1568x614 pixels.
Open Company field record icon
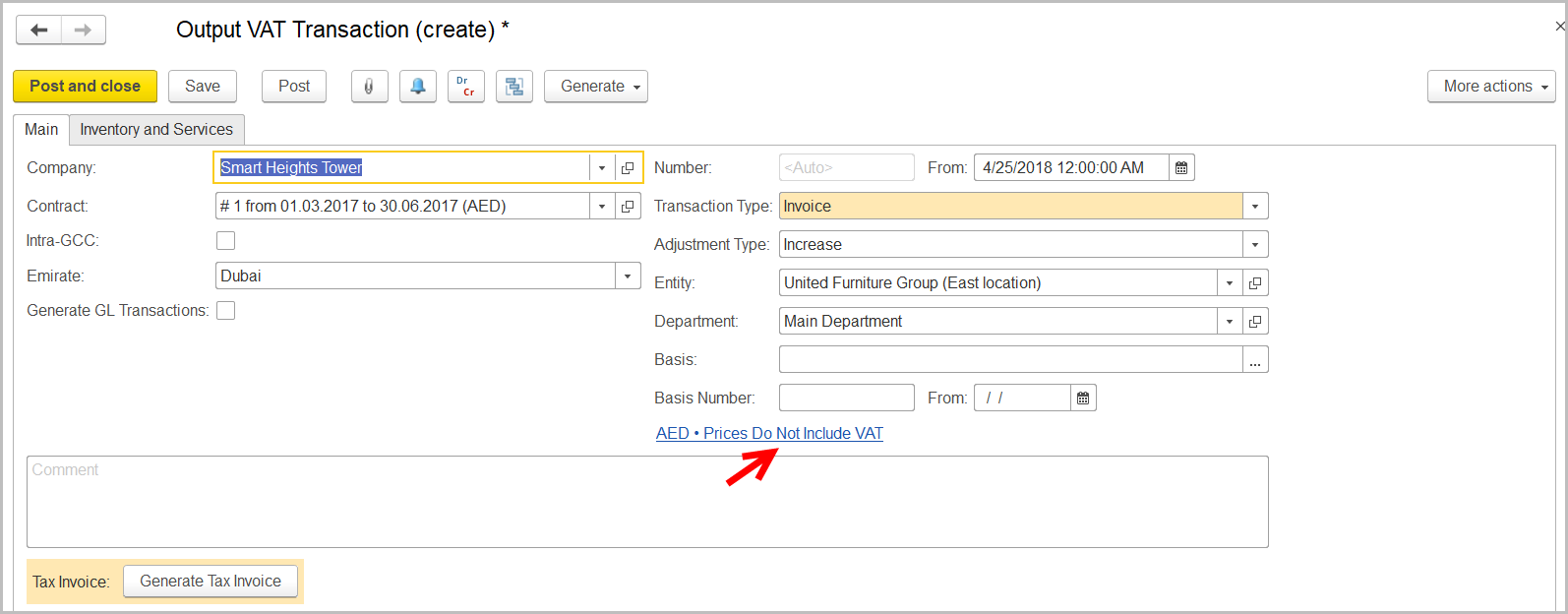pyautogui.click(x=628, y=168)
